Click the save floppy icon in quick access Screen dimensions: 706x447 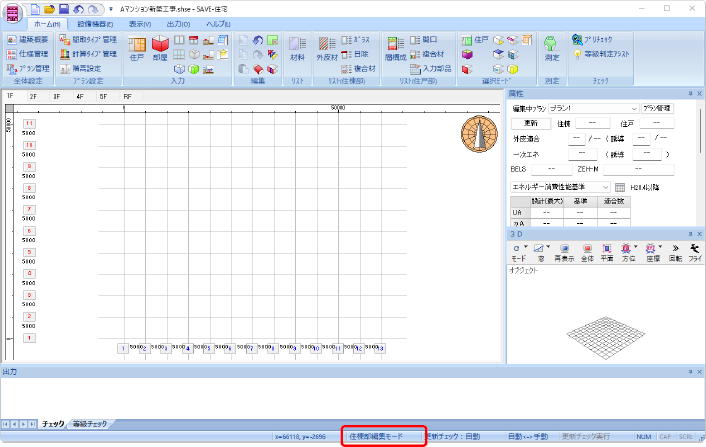64,9
